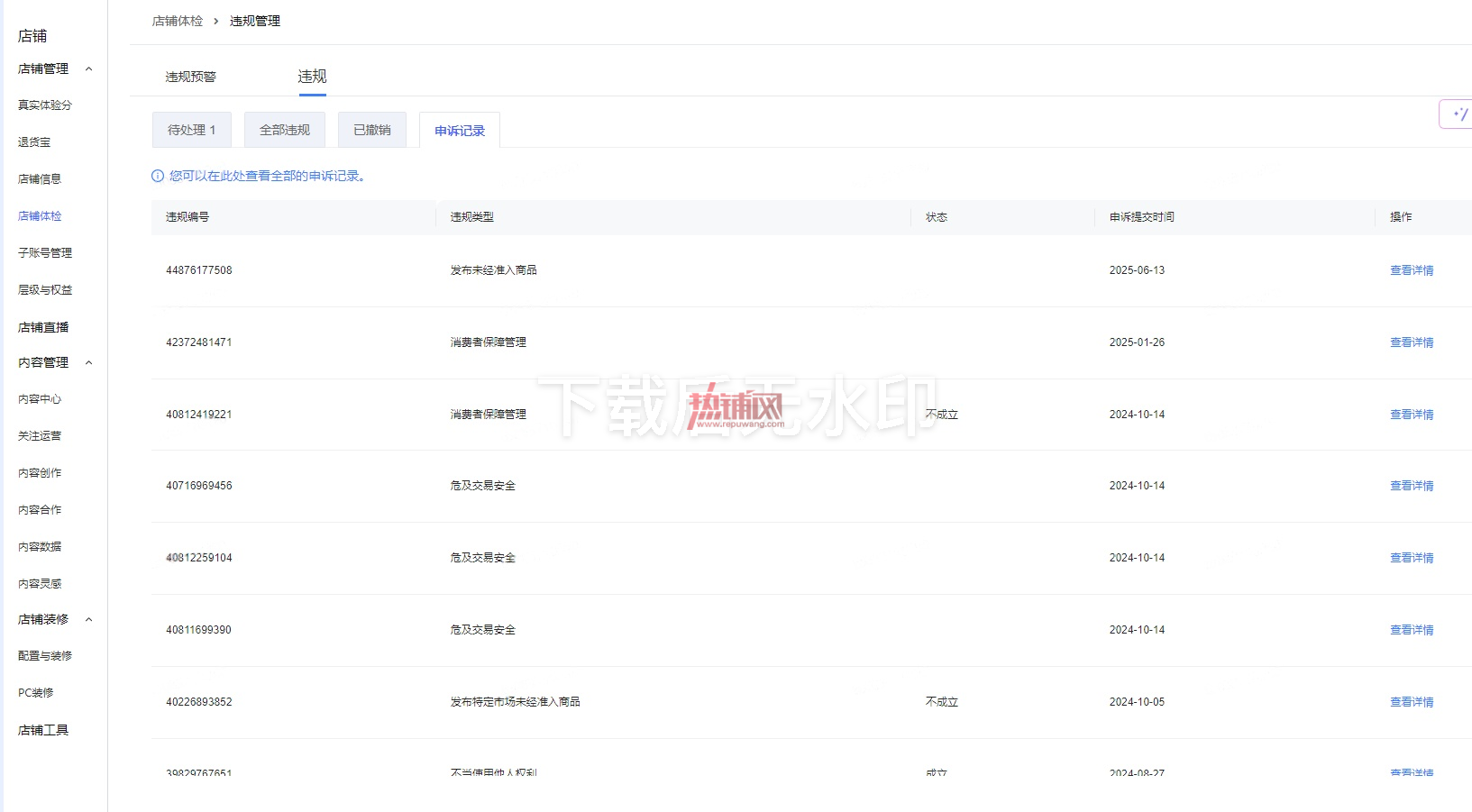
Task: Open 查看详情 for violation 40226893852
Action: tap(1412, 702)
